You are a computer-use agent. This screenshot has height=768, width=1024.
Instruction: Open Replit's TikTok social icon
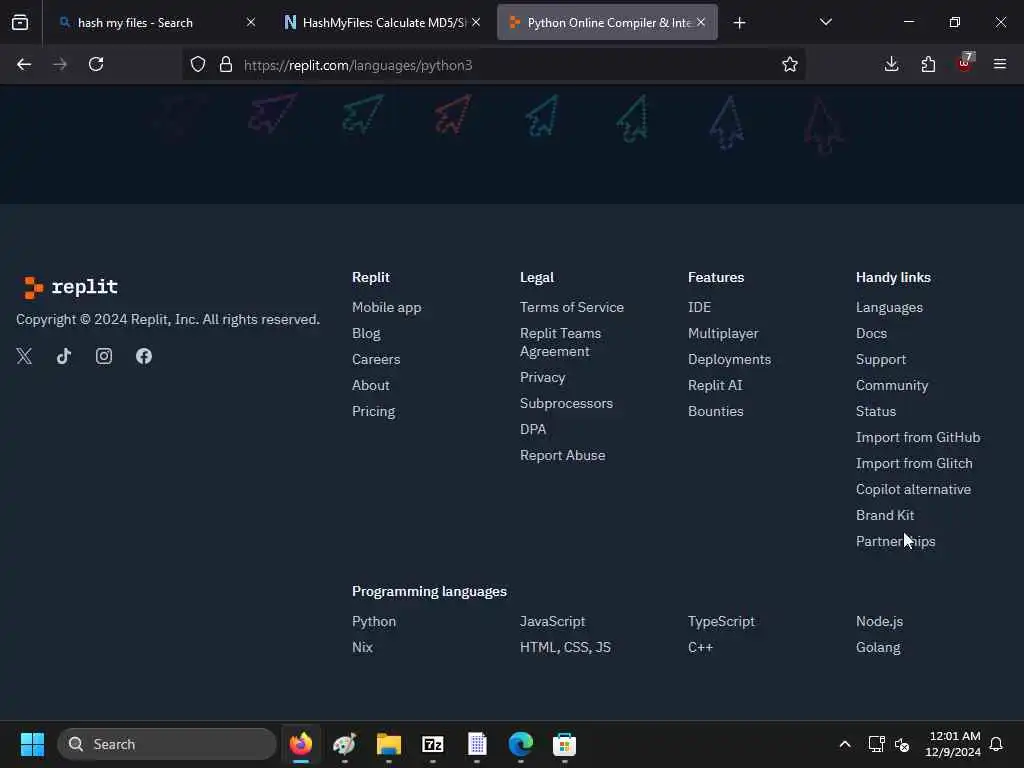64,356
